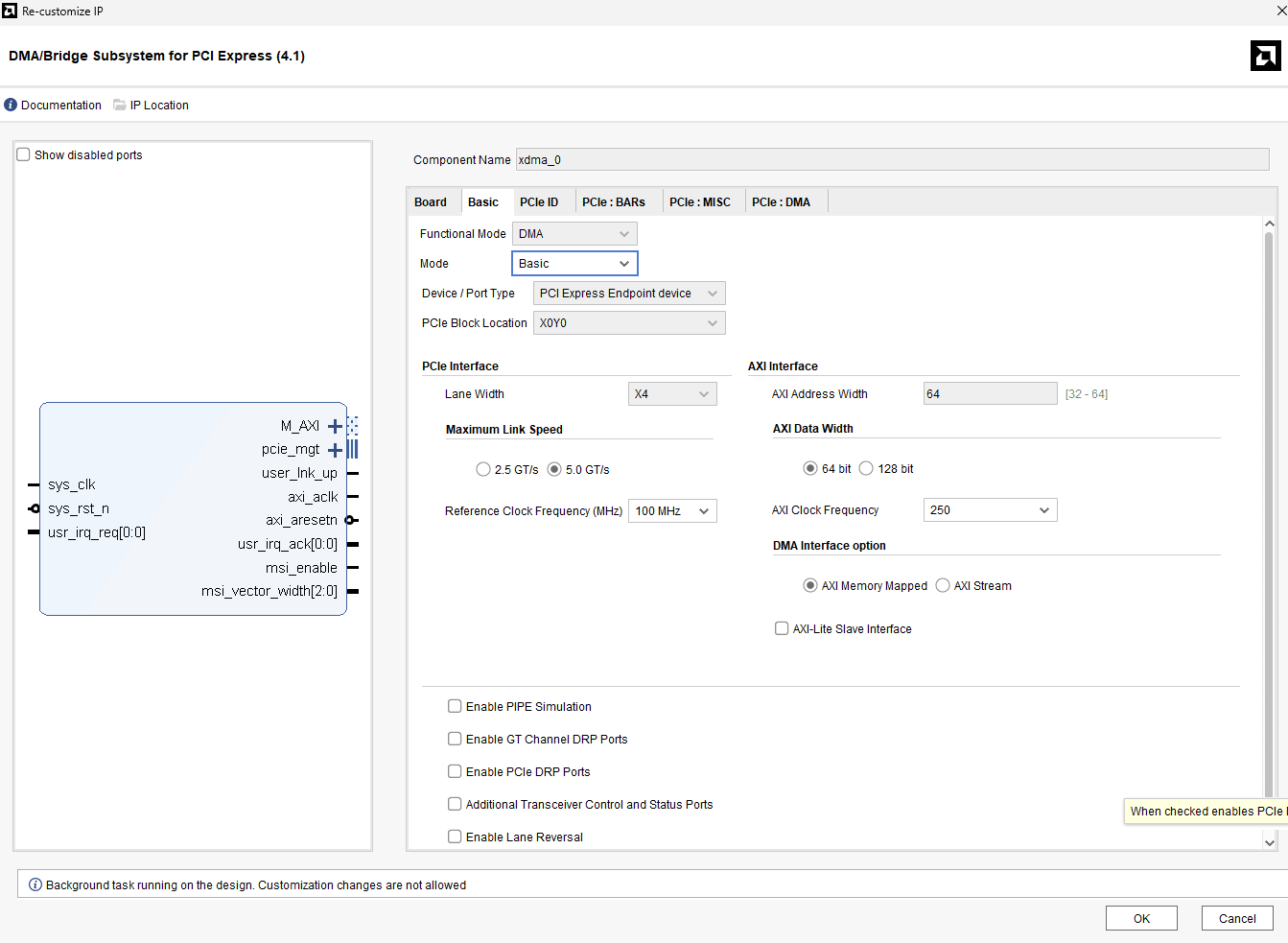This screenshot has height=943, width=1288.
Task: Click the IP Location folder icon
Action: pyautogui.click(x=120, y=105)
